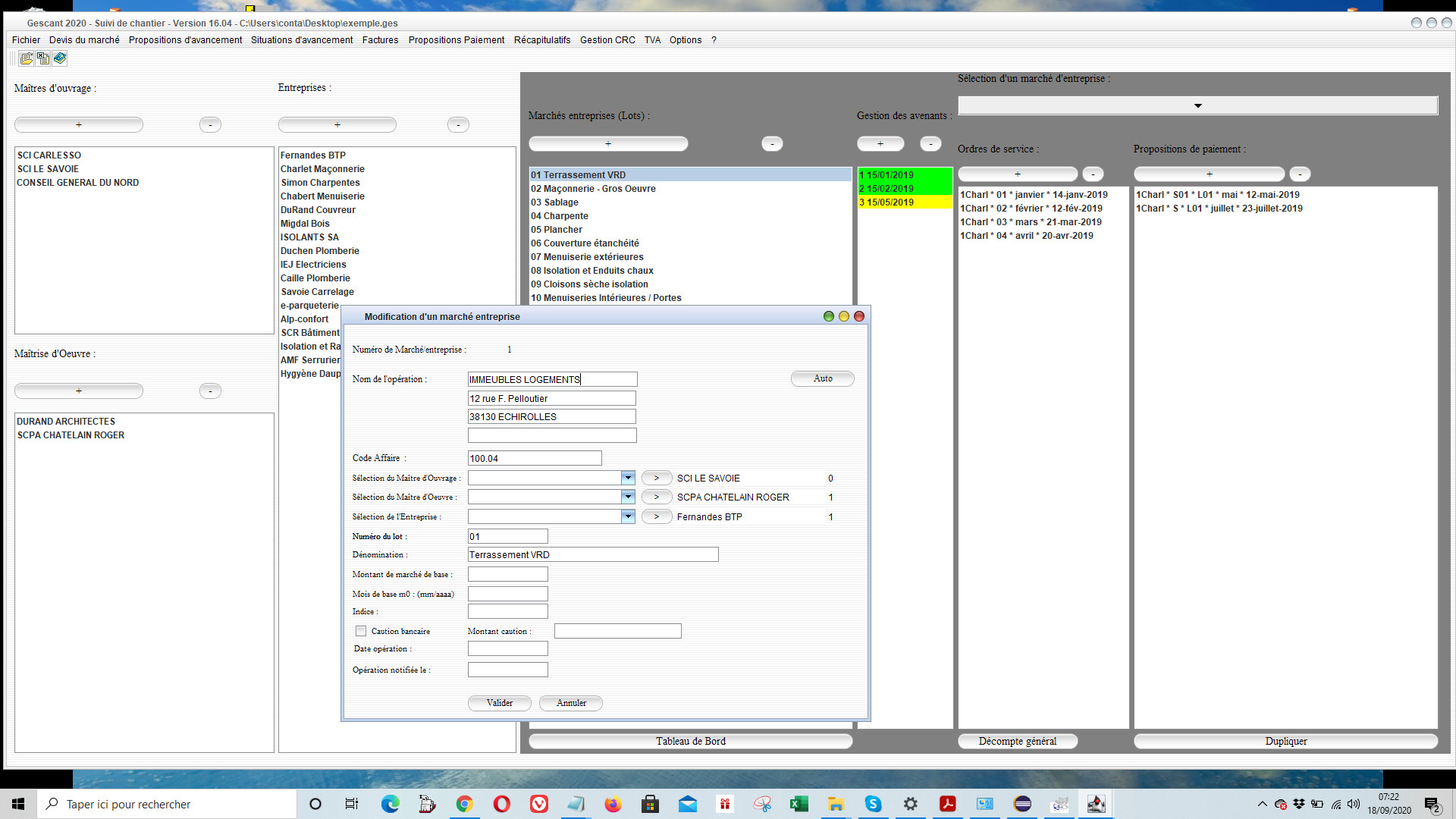
Task: Click the Dupliquer button
Action: coord(1285,741)
